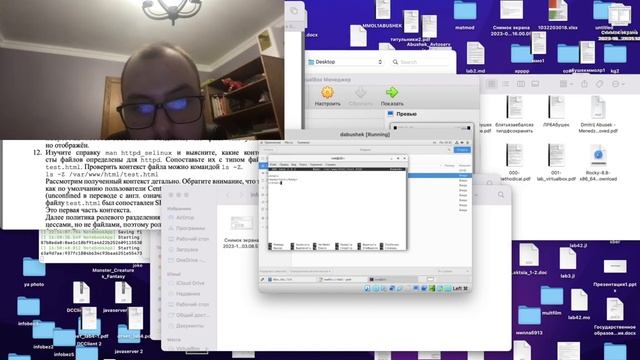Click the magnifier icon in front Finder window
640x360 pixels.
[x=501, y=195]
